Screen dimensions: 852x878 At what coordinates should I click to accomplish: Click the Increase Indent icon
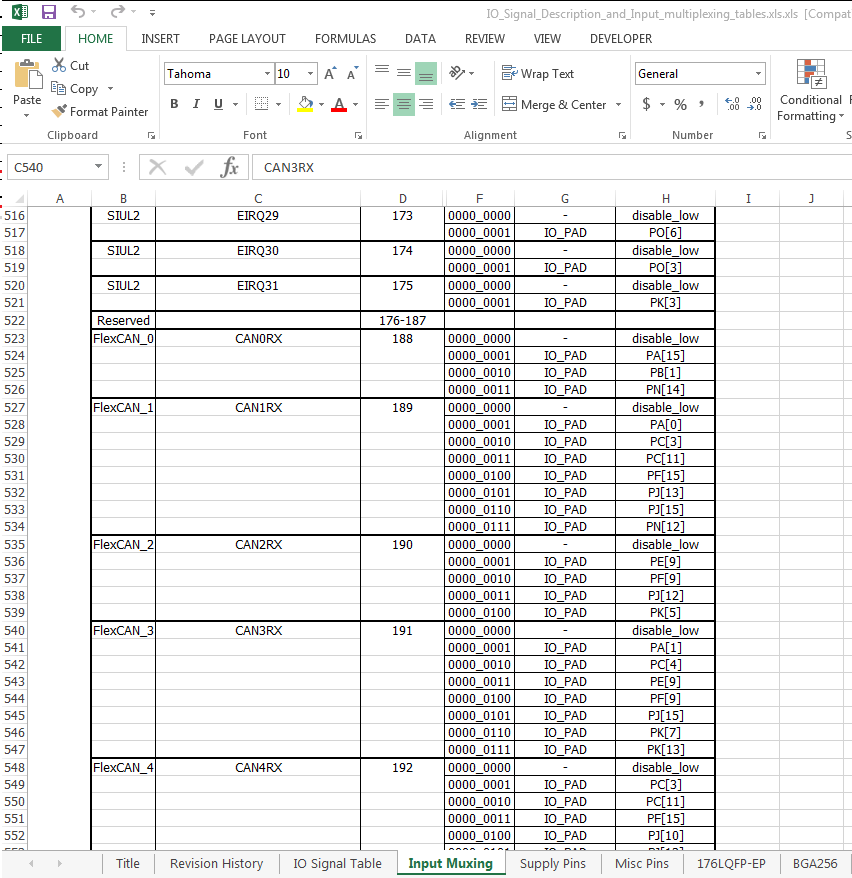pyautogui.click(x=479, y=104)
